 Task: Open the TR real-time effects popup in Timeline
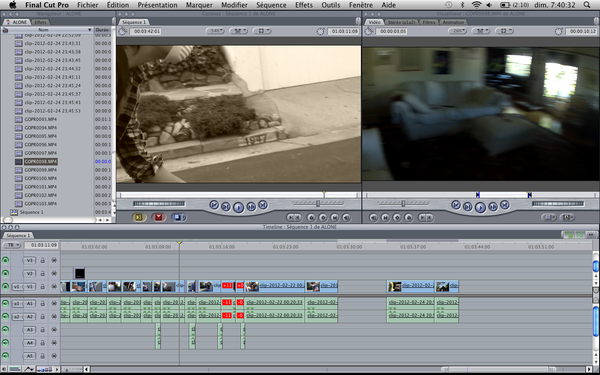click(x=12, y=245)
